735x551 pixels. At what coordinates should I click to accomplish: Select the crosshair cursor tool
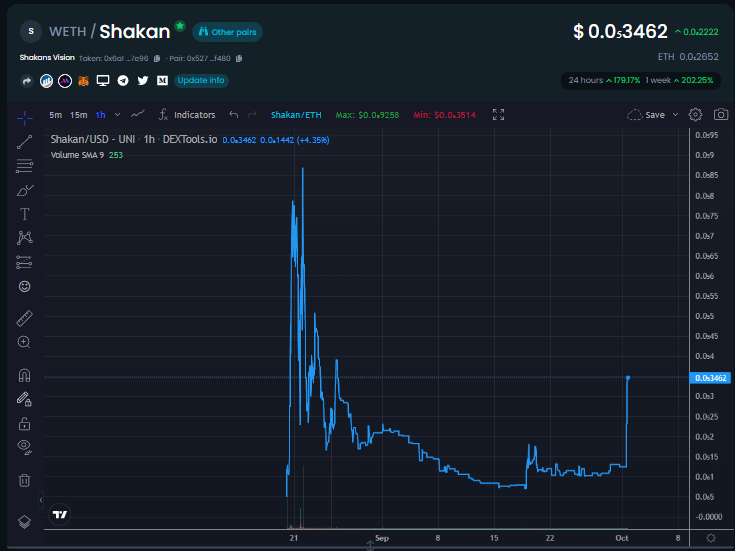click(x=24, y=117)
